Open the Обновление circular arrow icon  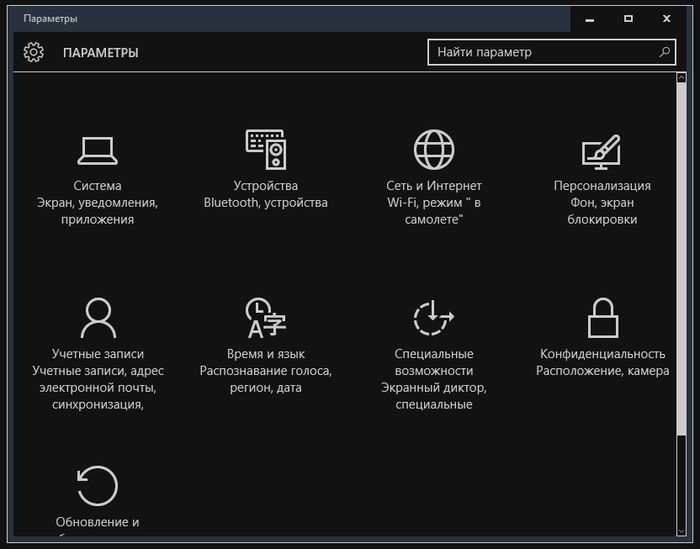coord(98,486)
